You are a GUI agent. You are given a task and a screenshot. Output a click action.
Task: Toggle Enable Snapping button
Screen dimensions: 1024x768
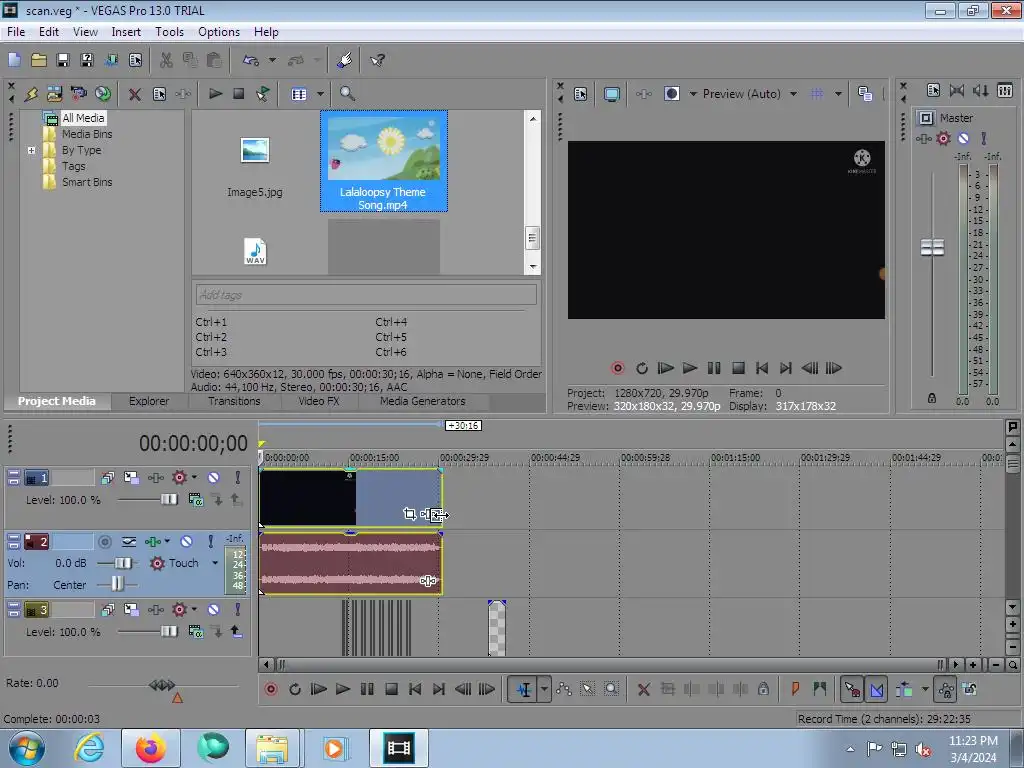(x=852, y=689)
